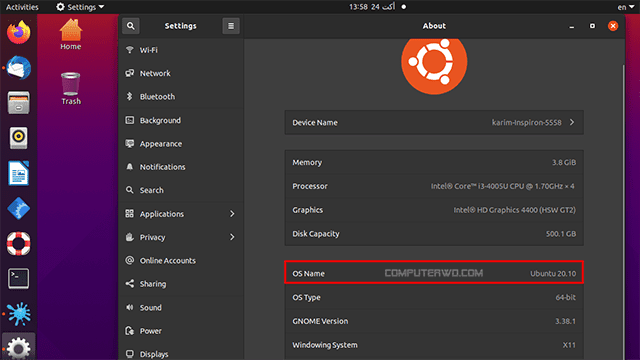Click the OS Type 64-bit row
This screenshot has height=360, width=640.
pyautogui.click(x=434, y=297)
